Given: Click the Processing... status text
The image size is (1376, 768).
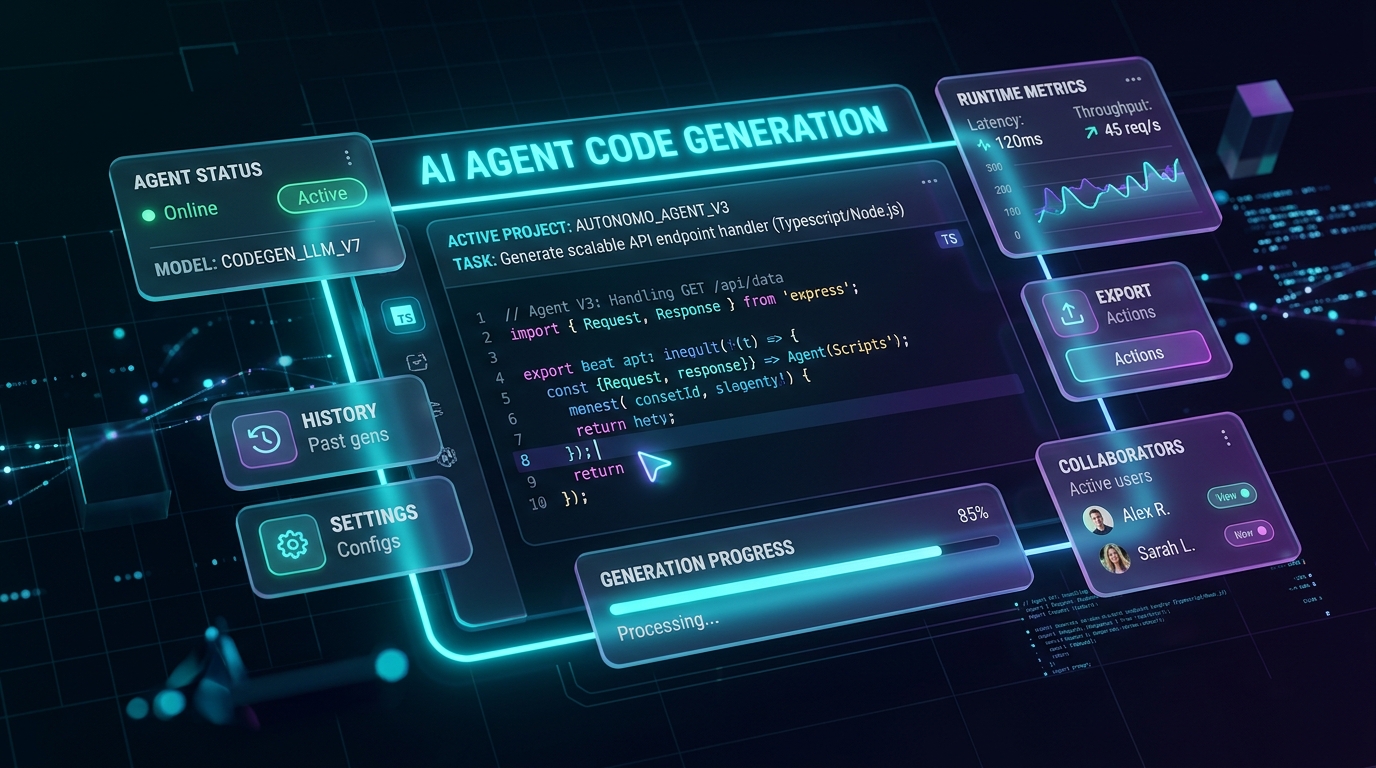Looking at the screenshot, I should 667,626.
